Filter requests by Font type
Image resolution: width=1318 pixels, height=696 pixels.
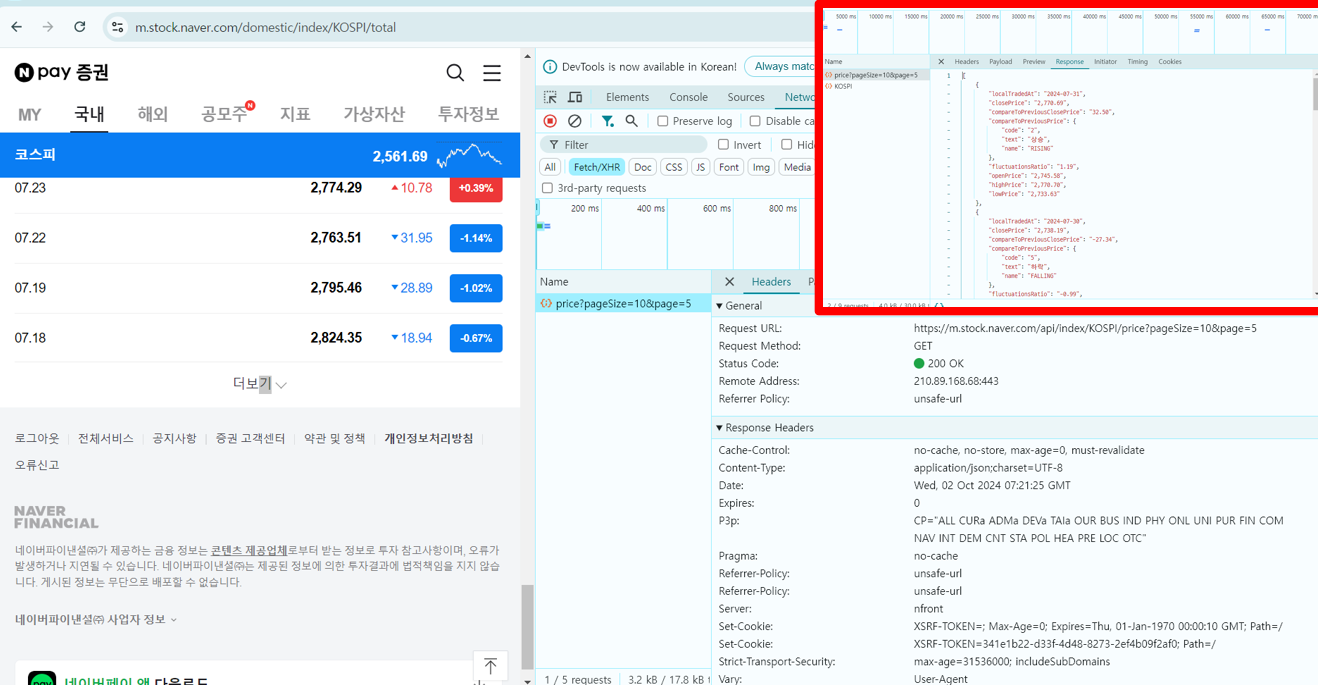coord(729,167)
